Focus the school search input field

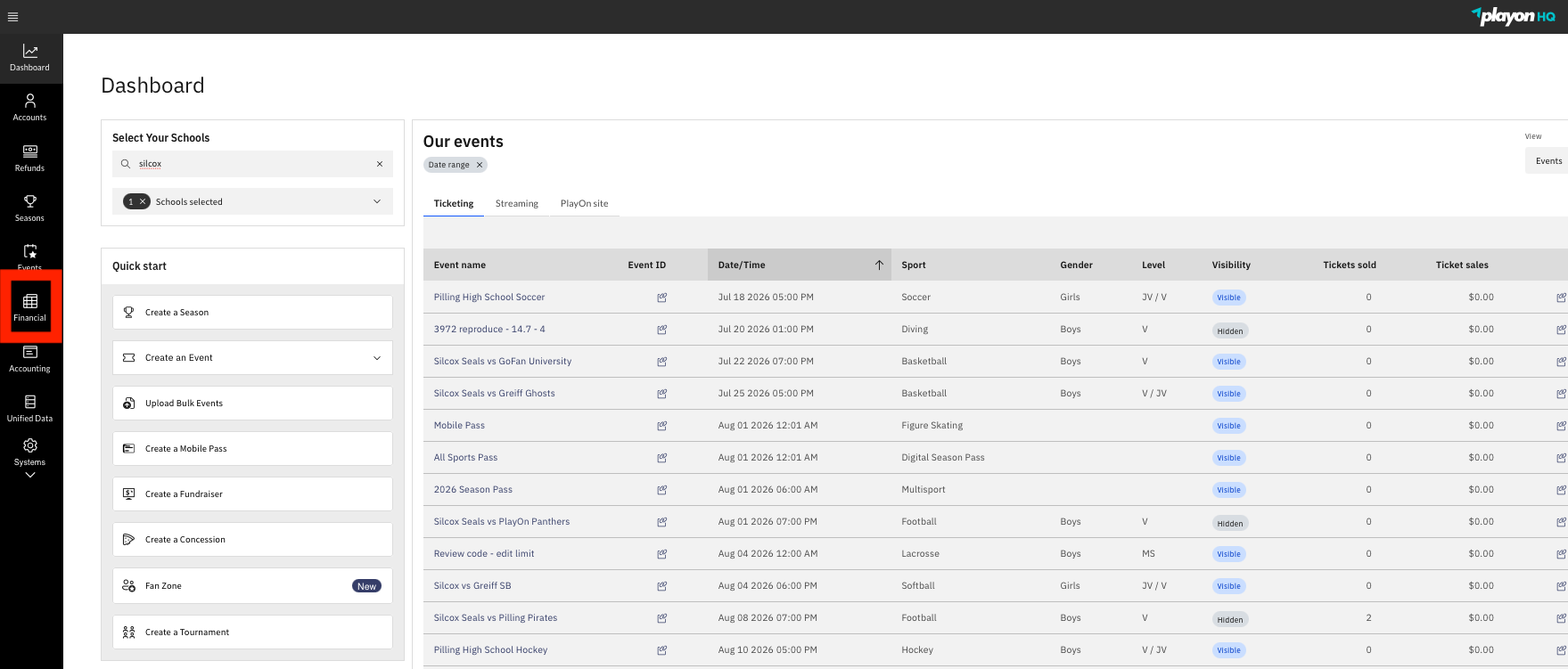[253, 164]
